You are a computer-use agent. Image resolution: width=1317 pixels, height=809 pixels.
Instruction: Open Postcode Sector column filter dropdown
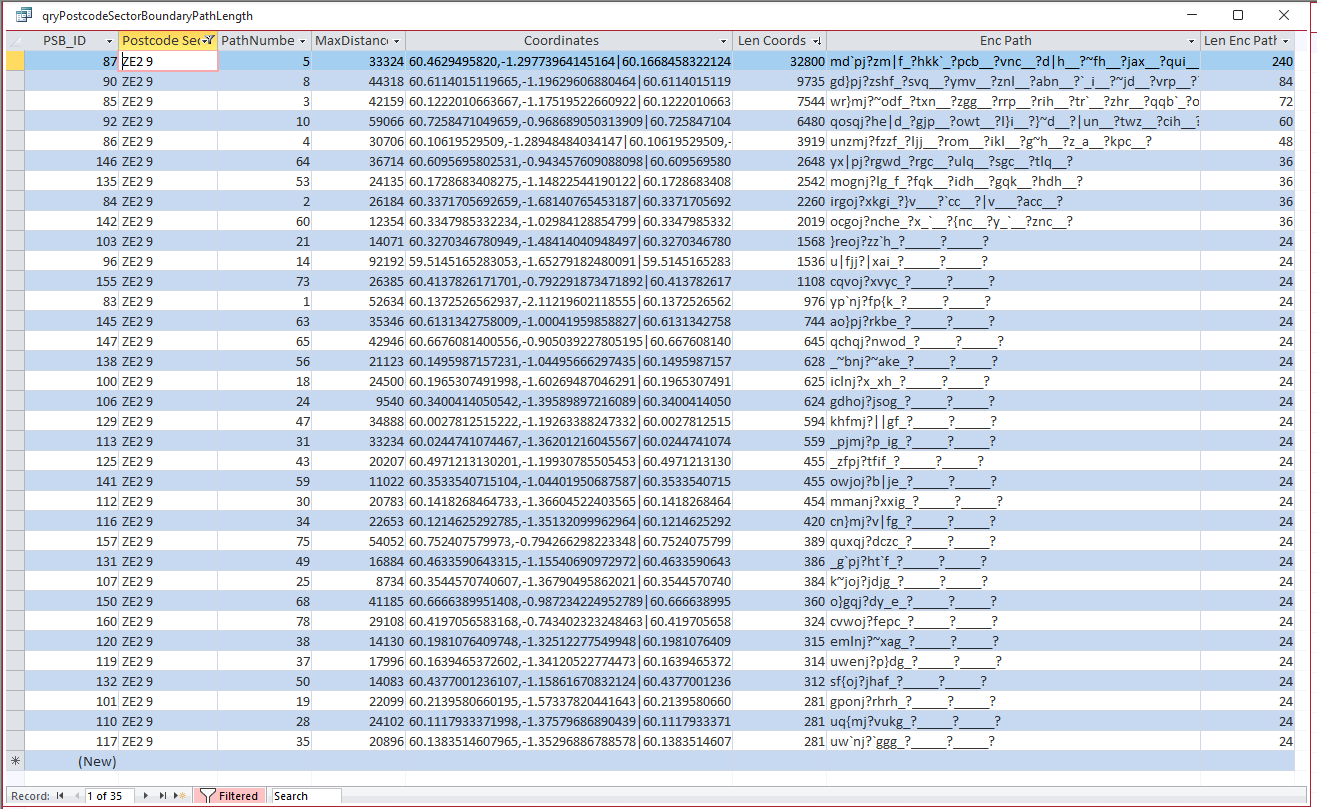point(207,41)
